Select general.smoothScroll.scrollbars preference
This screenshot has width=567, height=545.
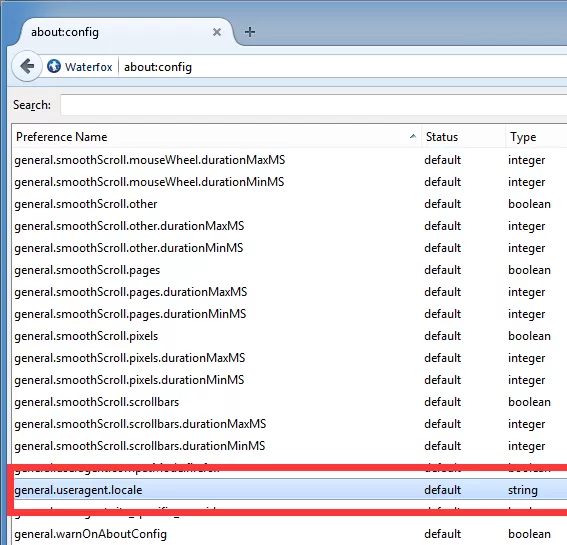pos(290,402)
